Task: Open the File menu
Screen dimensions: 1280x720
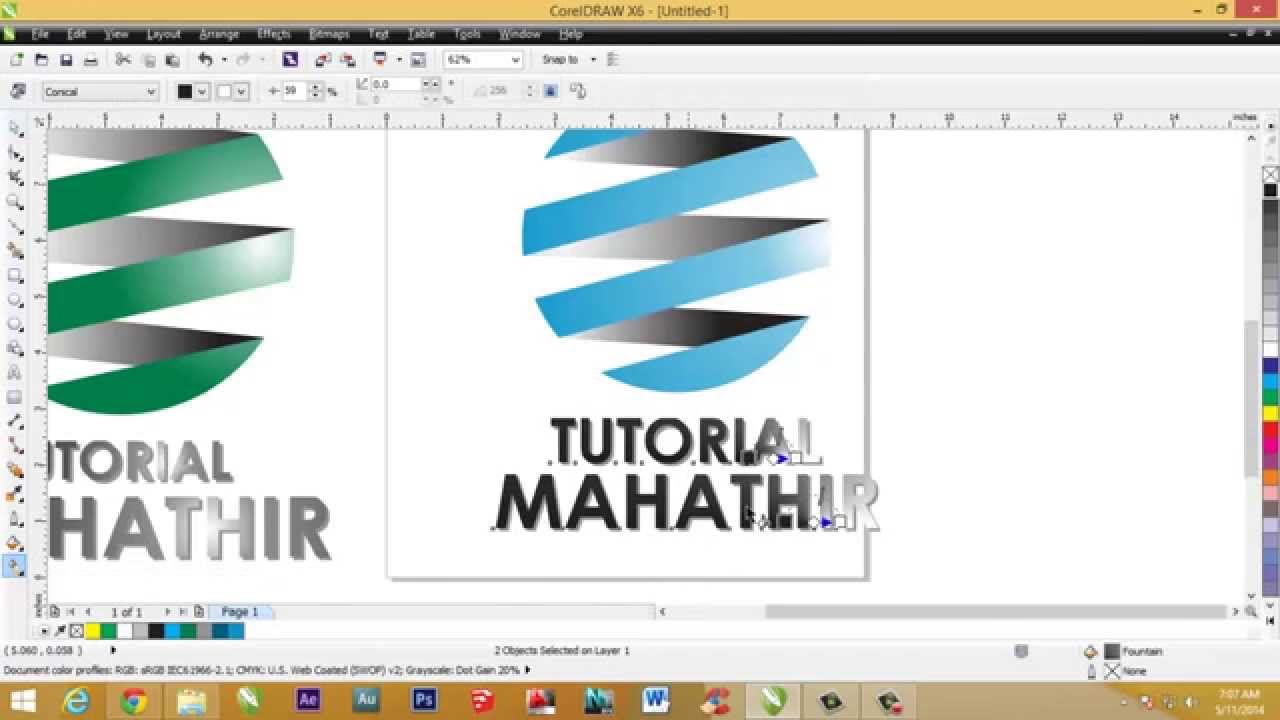Action: click(39, 34)
